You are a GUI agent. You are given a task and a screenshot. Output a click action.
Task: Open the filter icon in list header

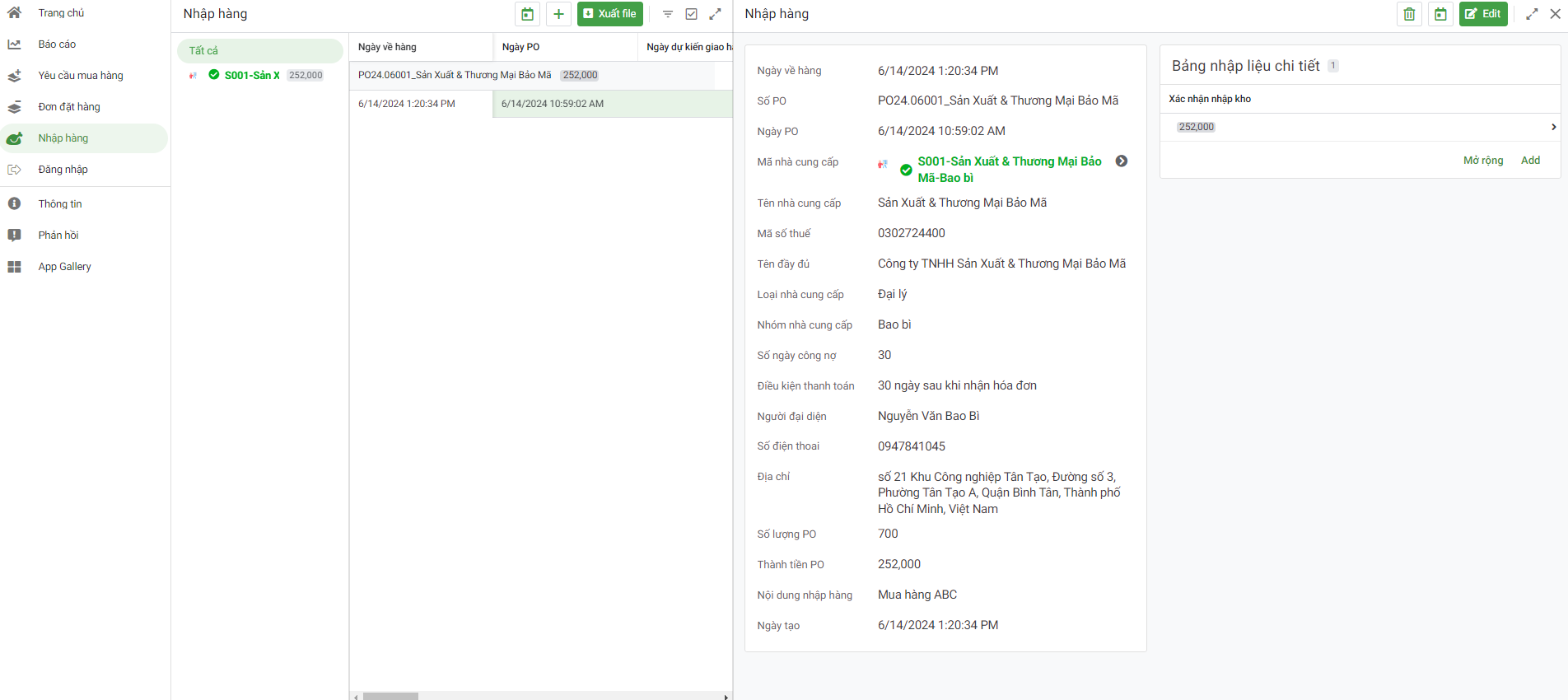point(668,14)
